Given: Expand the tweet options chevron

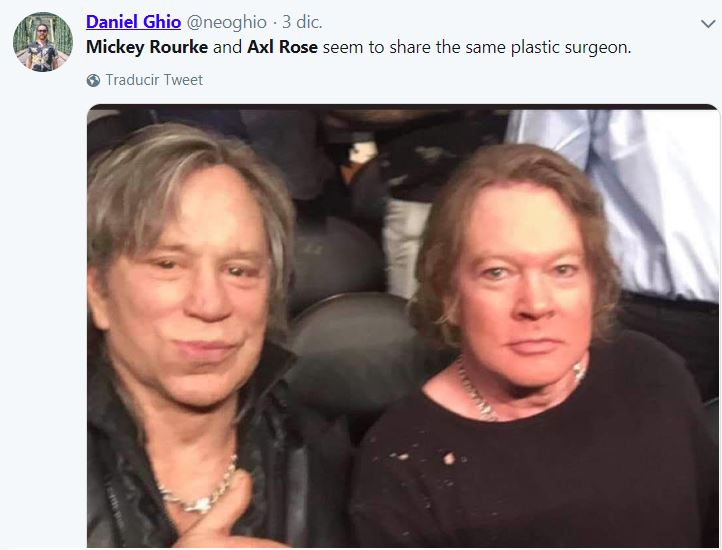Looking at the screenshot, I should tap(708, 23).
